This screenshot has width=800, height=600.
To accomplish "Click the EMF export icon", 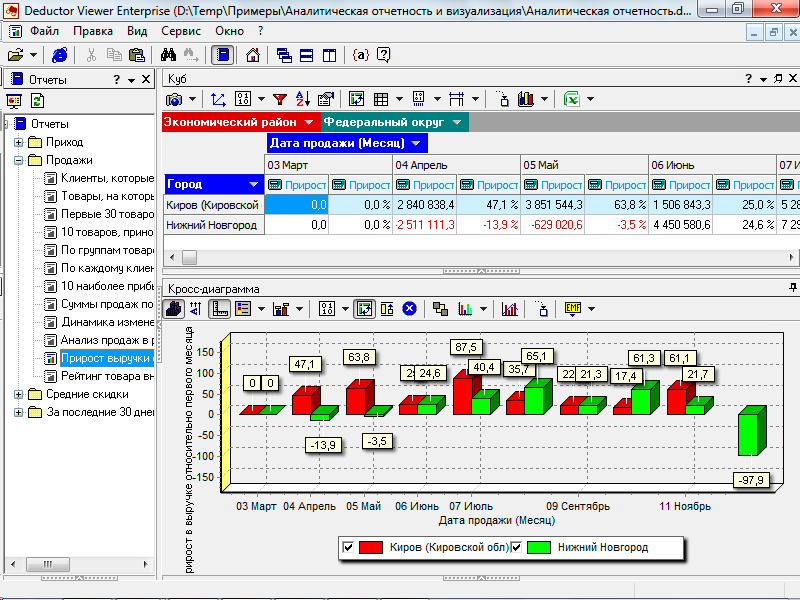I will click(x=573, y=309).
